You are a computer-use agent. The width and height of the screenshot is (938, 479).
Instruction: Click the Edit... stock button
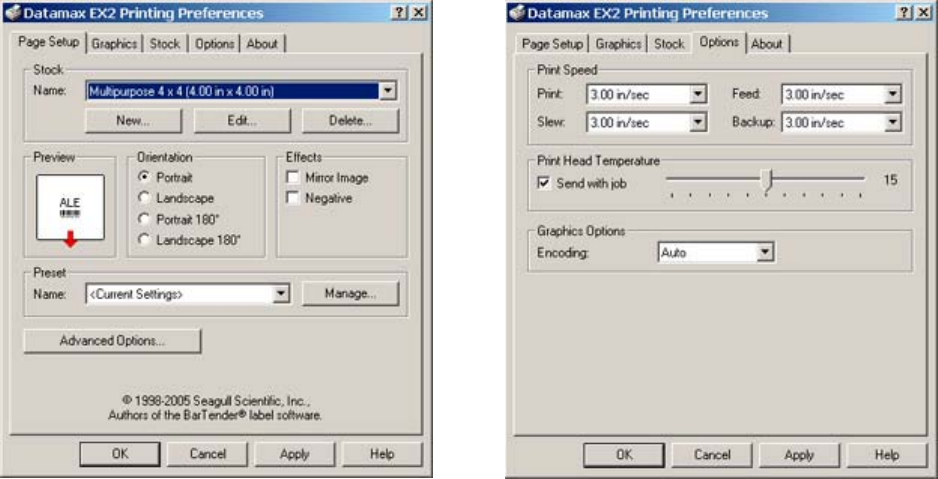242,120
